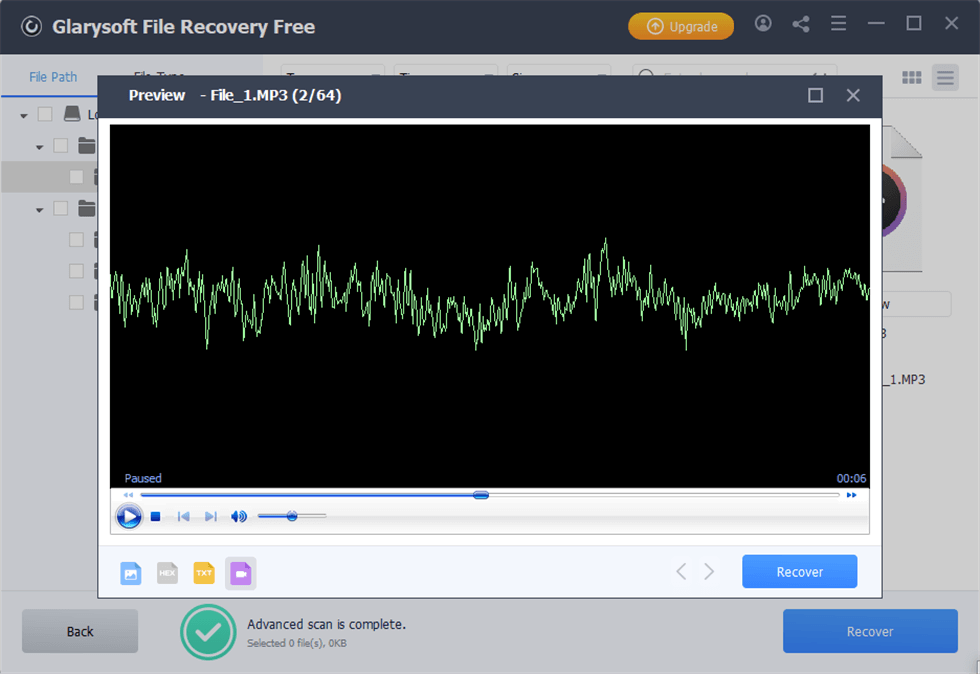Select the purple video preview mode icon
This screenshot has width=980, height=674.
pyautogui.click(x=240, y=573)
